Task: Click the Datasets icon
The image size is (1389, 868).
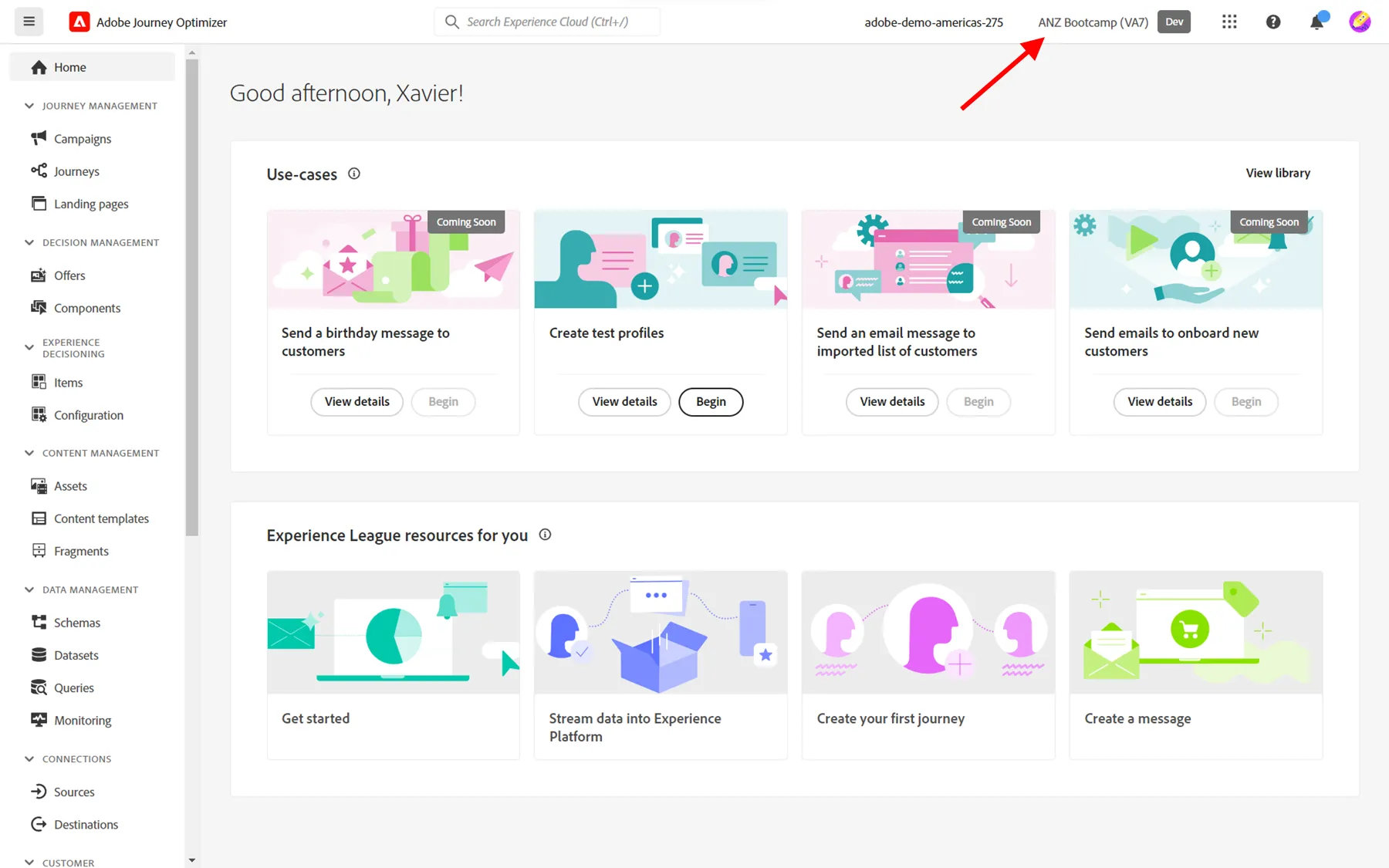Action: click(x=39, y=654)
